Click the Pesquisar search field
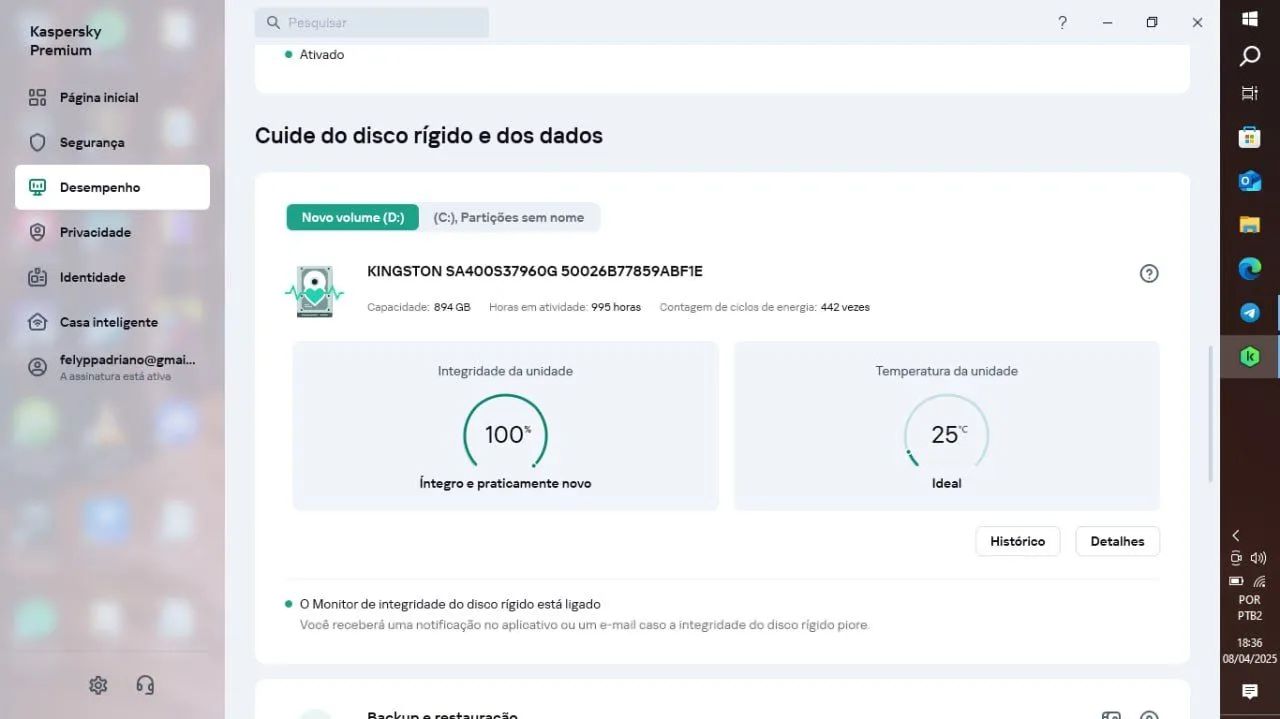This screenshot has height=719, width=1280. coord(372,22)
